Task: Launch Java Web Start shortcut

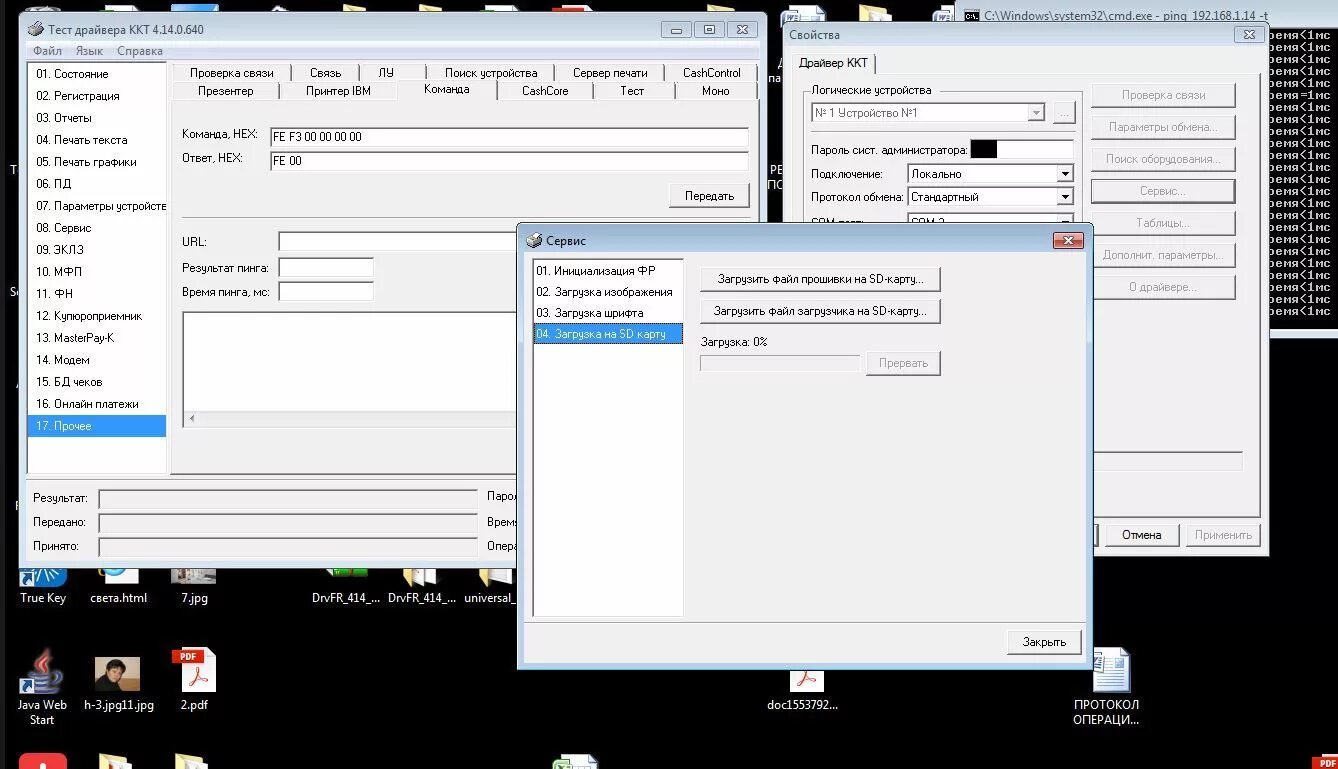Action: coord(42,687)
